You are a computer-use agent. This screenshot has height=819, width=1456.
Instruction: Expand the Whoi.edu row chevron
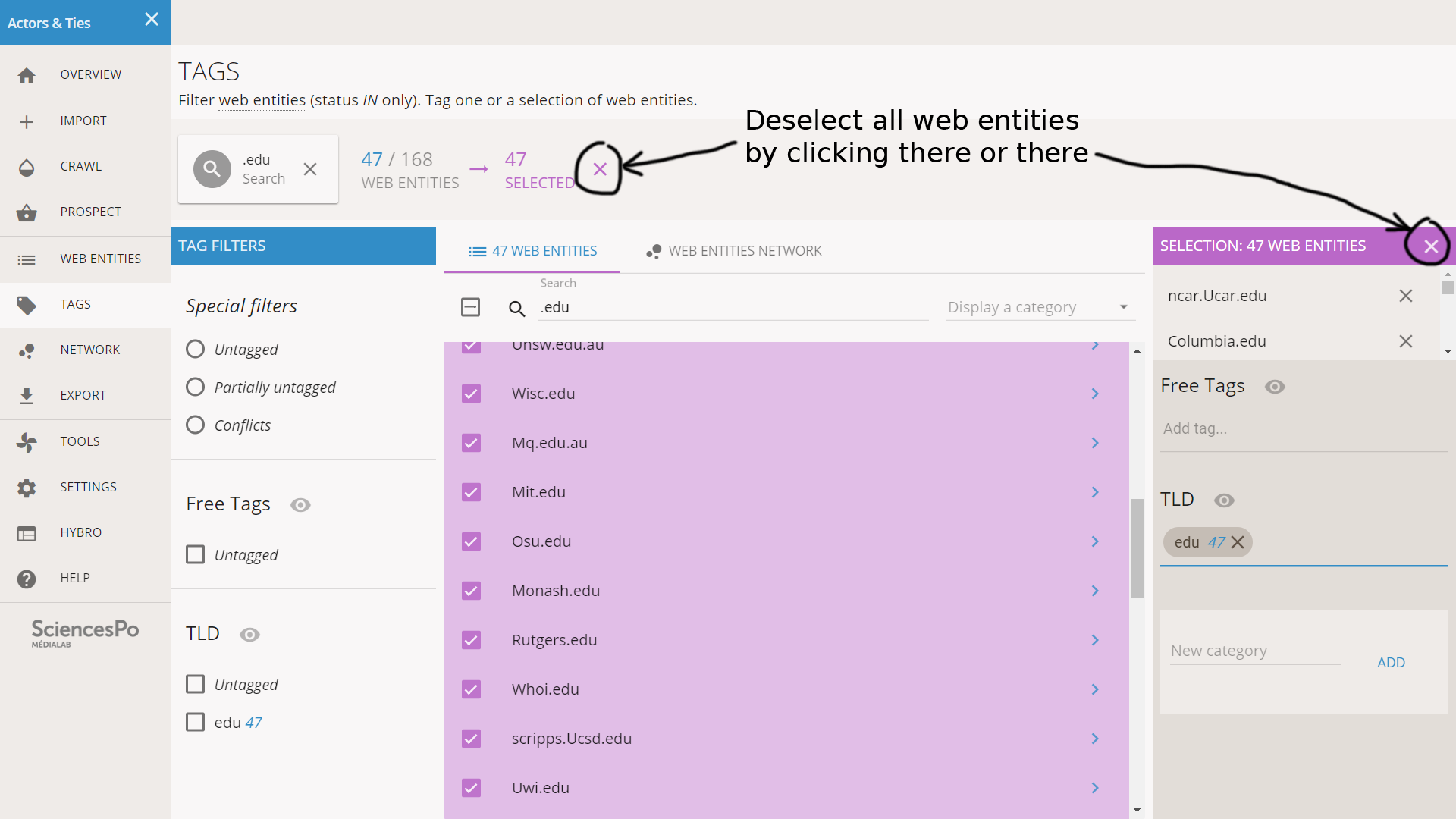(x=1095, y=689)
